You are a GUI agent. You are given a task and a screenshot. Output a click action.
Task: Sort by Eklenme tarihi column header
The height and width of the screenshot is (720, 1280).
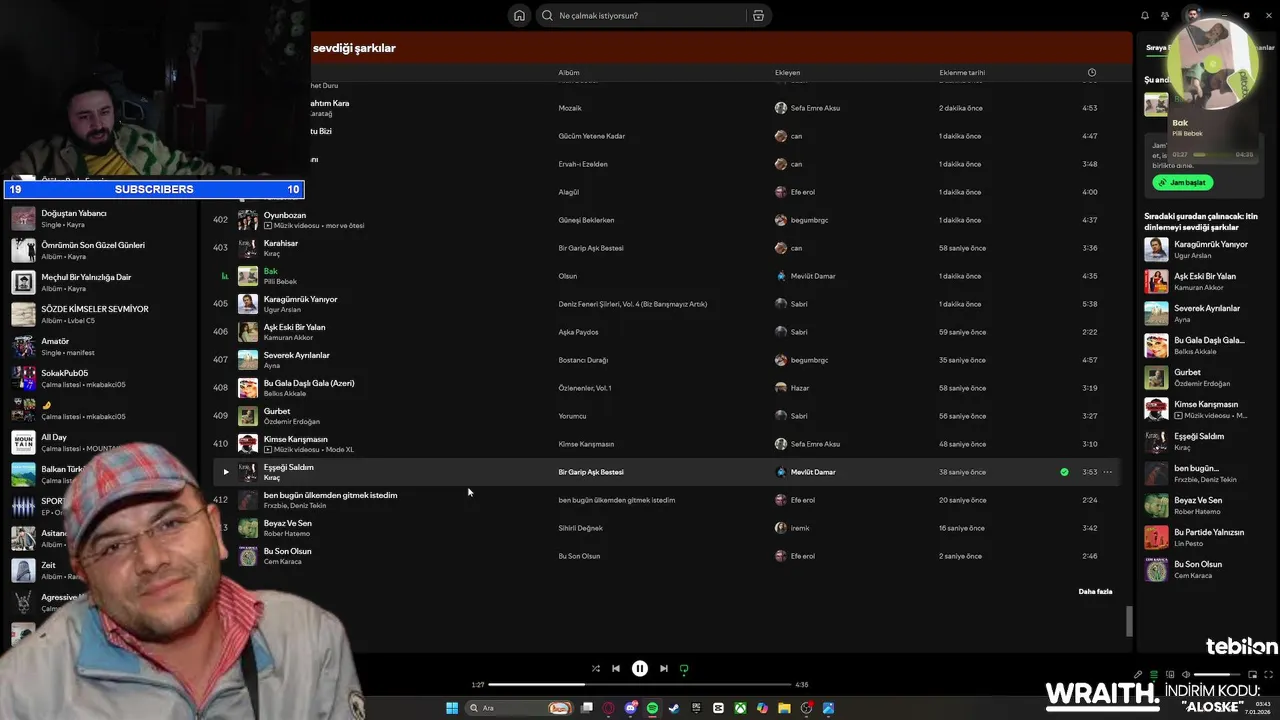coord(962,72)
